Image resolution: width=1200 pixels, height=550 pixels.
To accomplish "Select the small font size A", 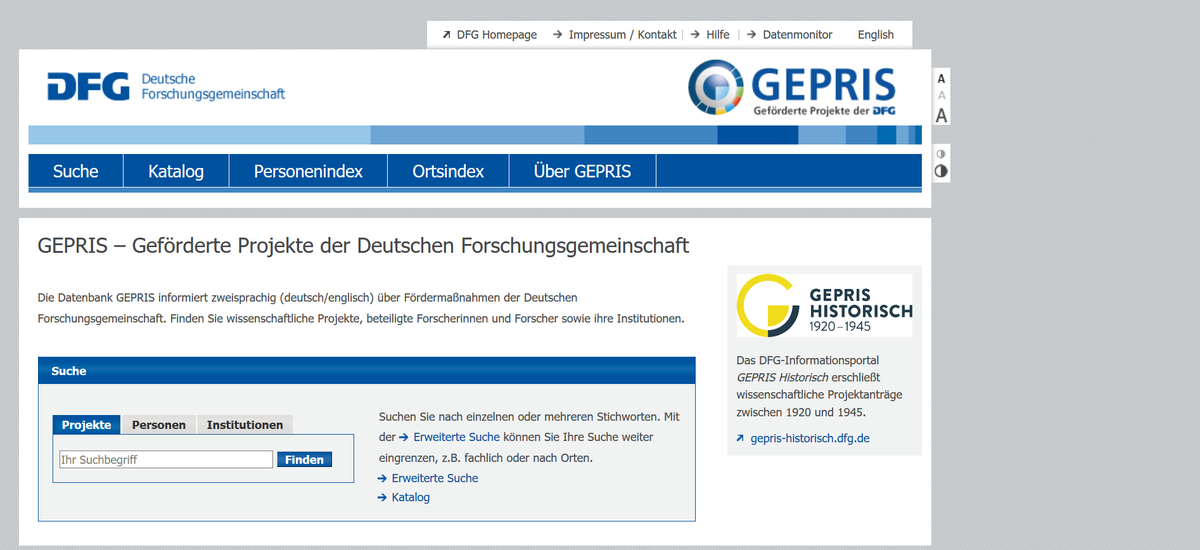I will pyautogui.click(x=941, y=78).
